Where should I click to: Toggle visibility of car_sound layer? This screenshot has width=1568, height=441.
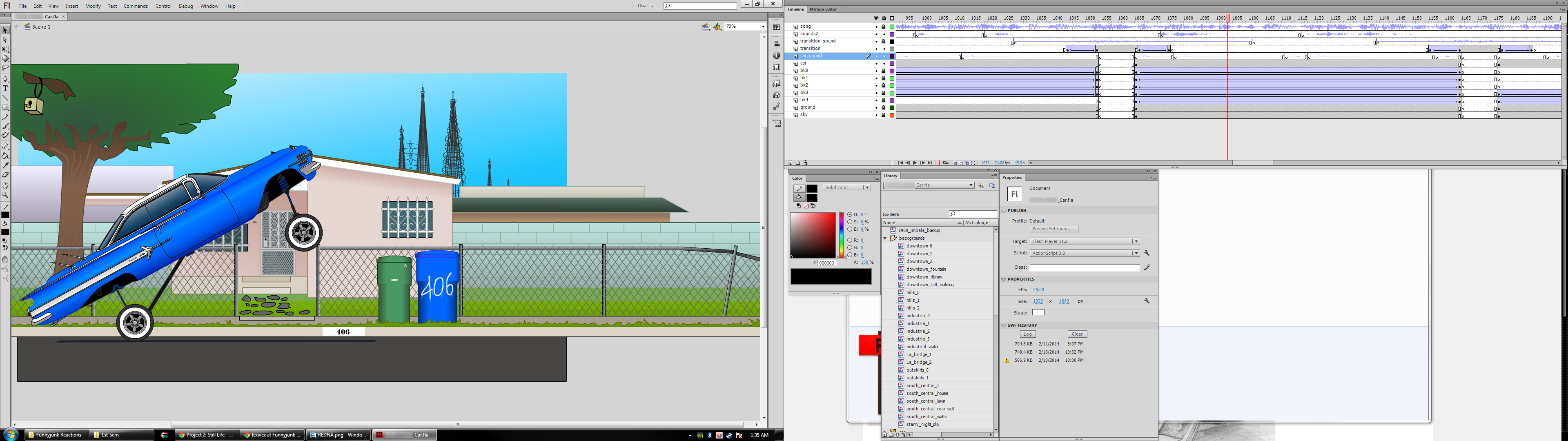[877, 56]
